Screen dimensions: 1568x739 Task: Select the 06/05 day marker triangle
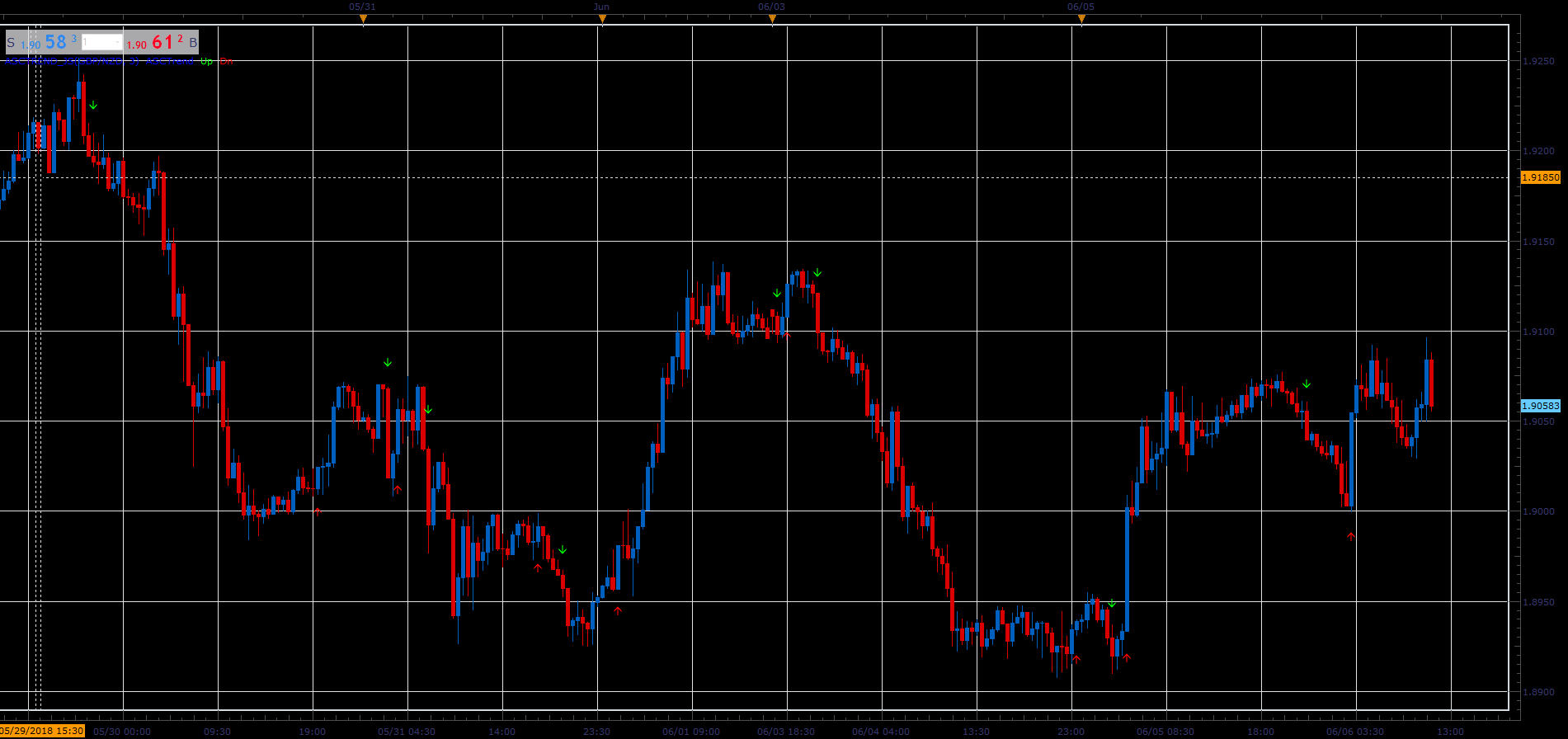tap(1081, 19)
